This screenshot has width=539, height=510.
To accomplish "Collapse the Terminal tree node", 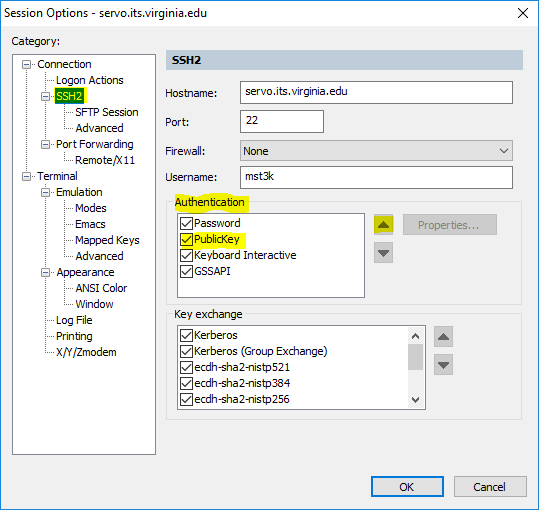I will (26, 176).
